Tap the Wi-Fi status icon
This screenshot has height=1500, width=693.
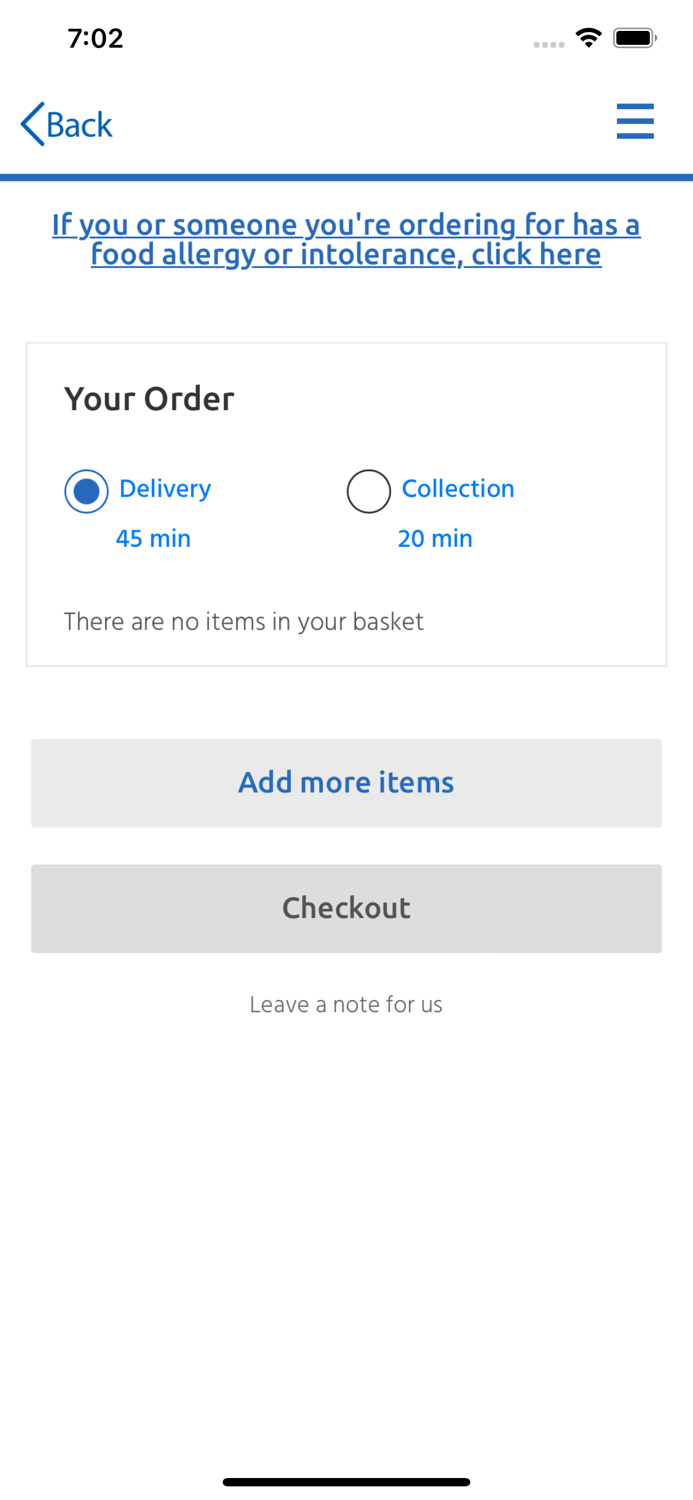589,38
